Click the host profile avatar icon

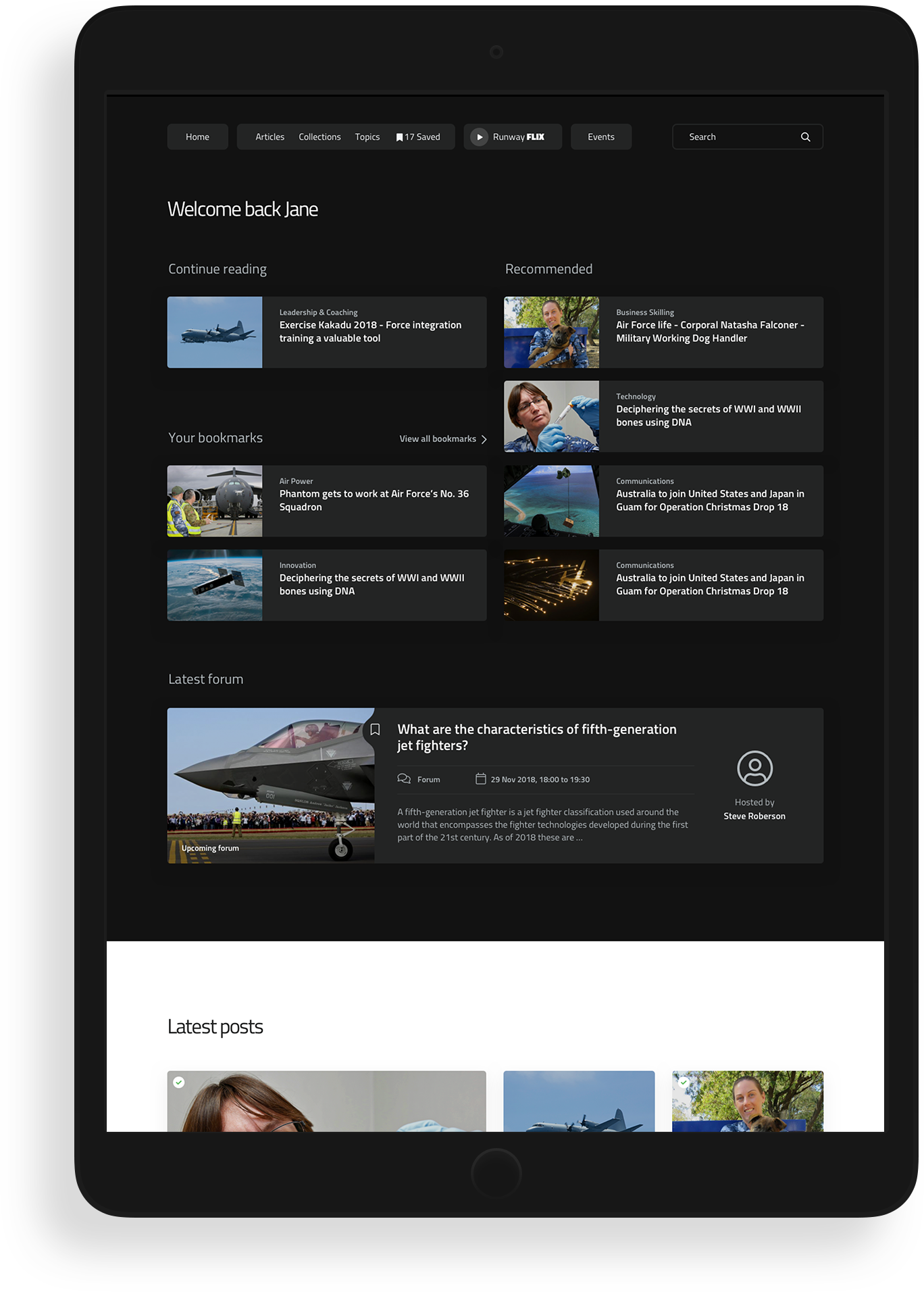point(754,768)
